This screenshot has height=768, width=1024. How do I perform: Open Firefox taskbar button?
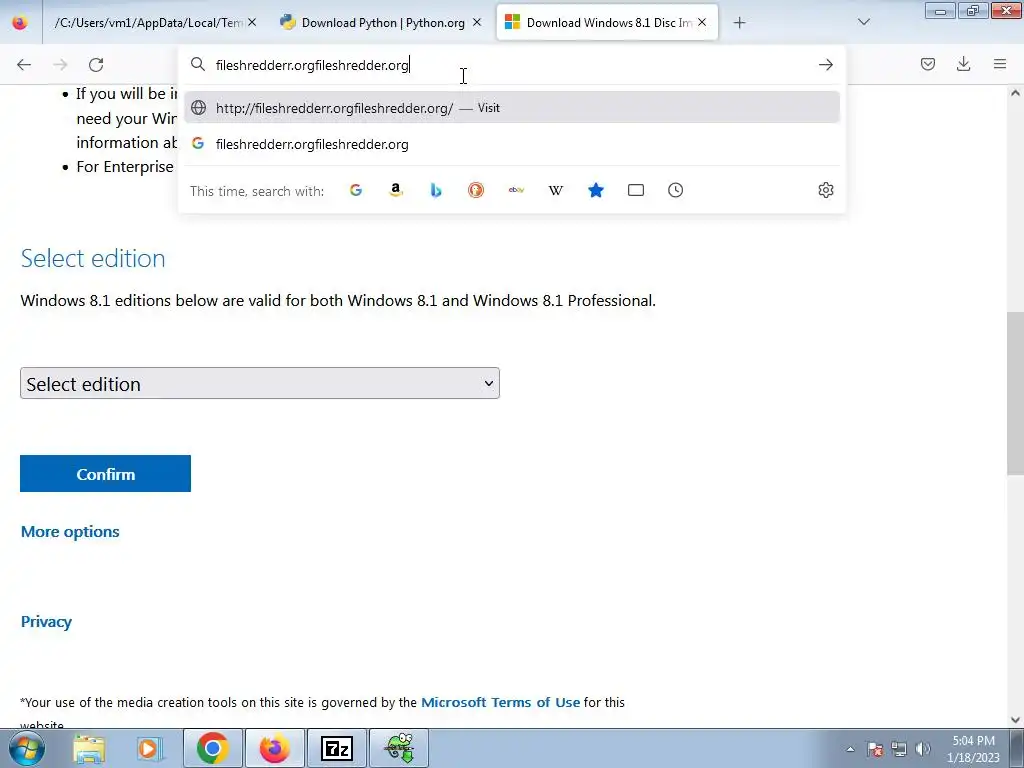[275, 748]
